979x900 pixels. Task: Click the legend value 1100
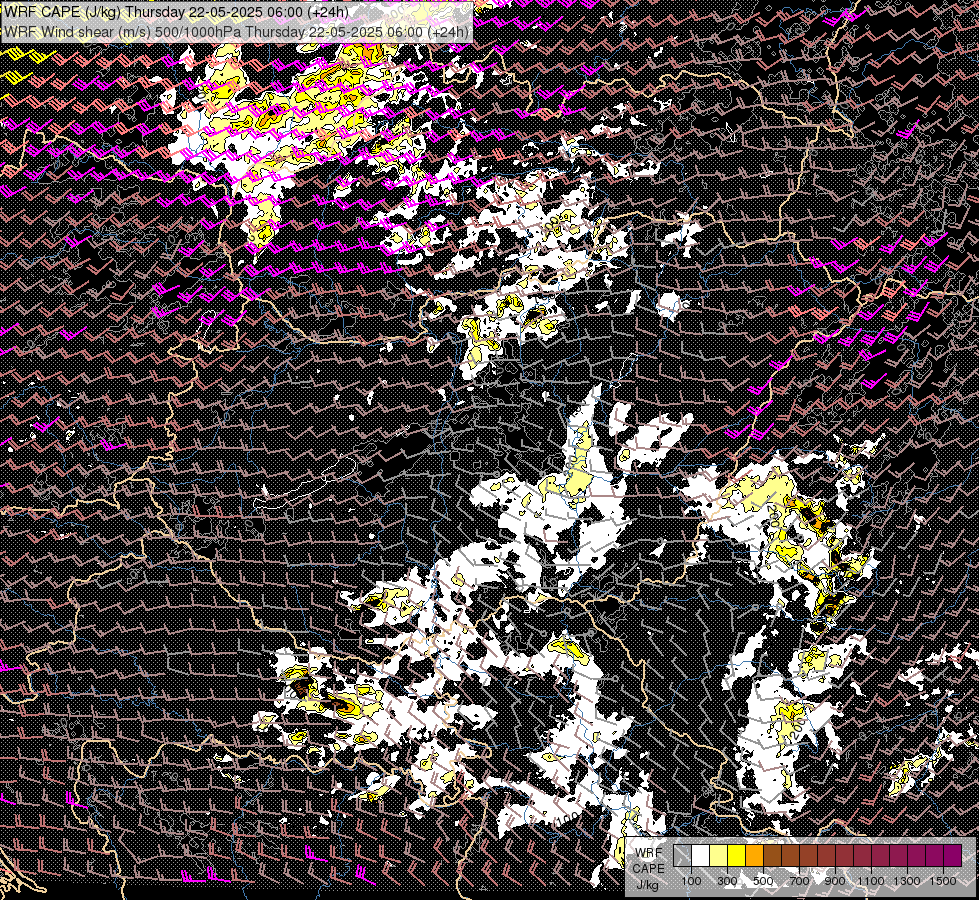[871, 881]
